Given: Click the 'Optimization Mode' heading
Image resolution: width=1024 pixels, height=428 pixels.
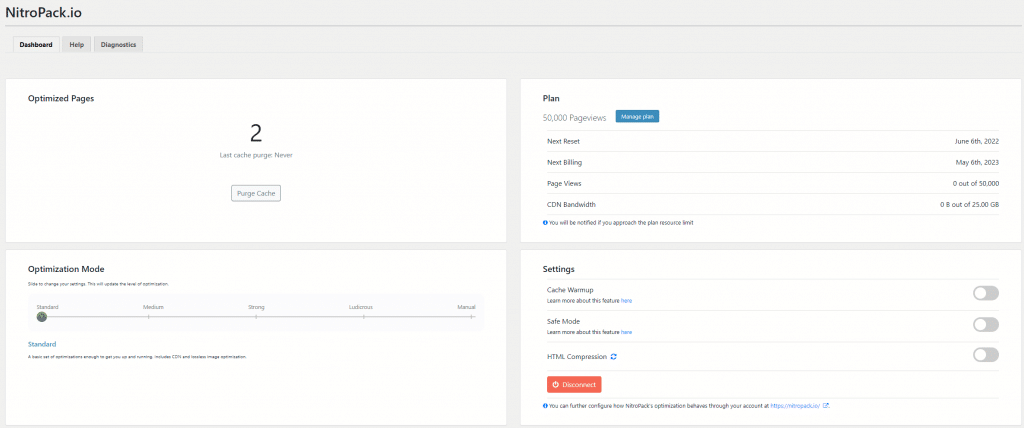Looking at the screenshot, I should click(x=66, y=269).
